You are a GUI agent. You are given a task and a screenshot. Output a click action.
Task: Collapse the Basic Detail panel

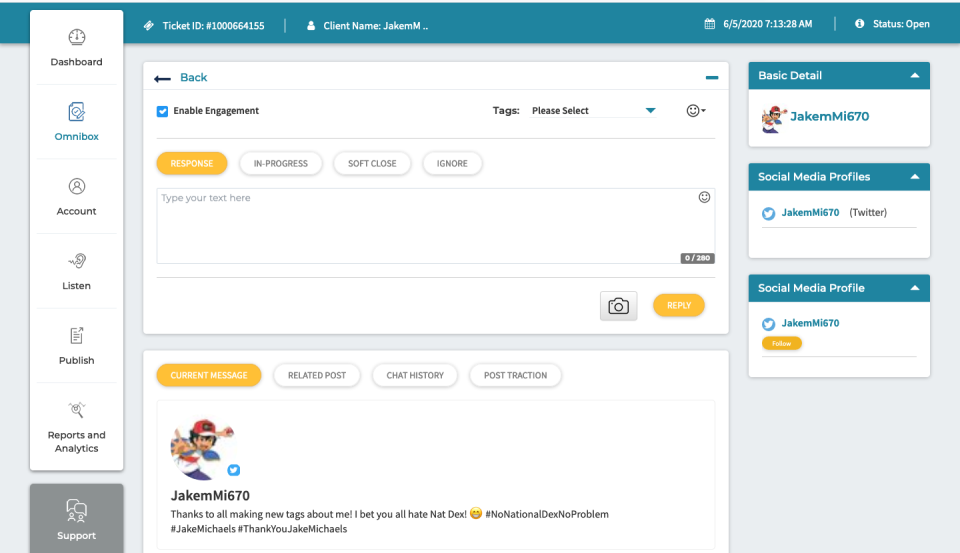point(915,75)
